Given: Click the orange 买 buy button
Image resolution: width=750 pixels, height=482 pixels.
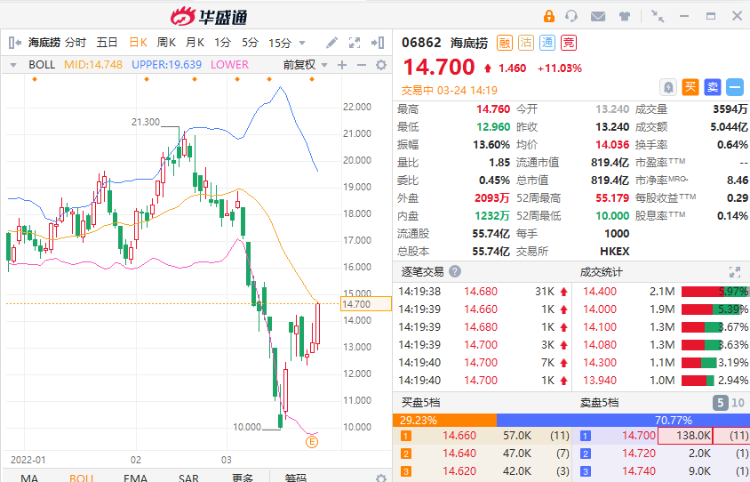Looking at the screenshot, I should pos(690,87).
